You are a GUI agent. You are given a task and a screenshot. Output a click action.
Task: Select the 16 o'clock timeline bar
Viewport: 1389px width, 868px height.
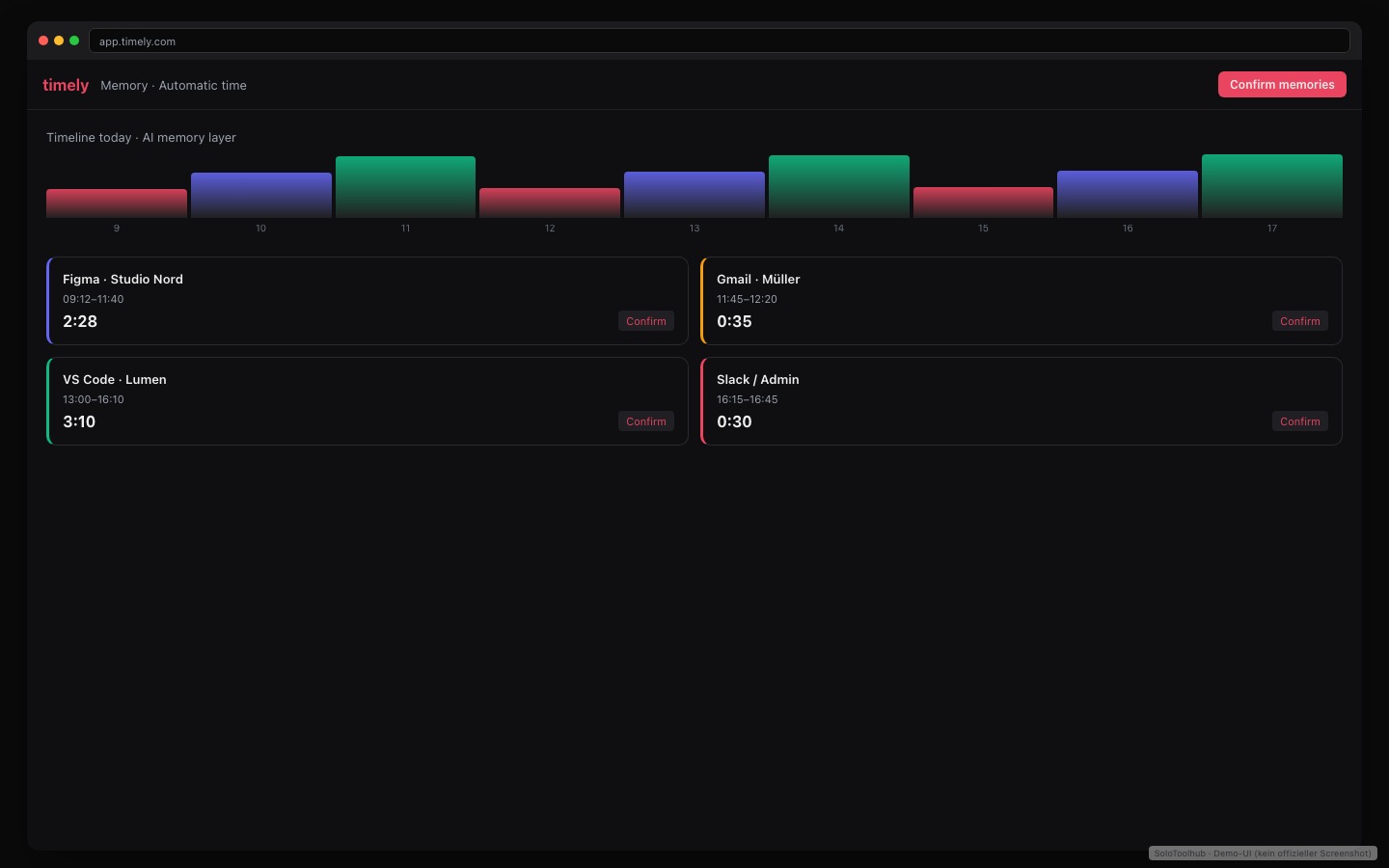click(1128, 194)
